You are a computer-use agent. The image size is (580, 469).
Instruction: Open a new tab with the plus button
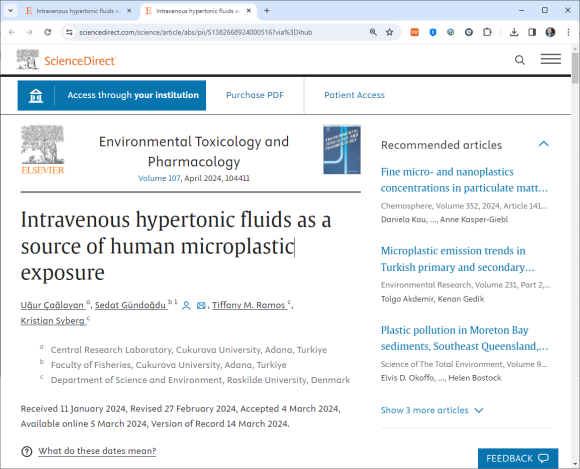tap(267, 11)
